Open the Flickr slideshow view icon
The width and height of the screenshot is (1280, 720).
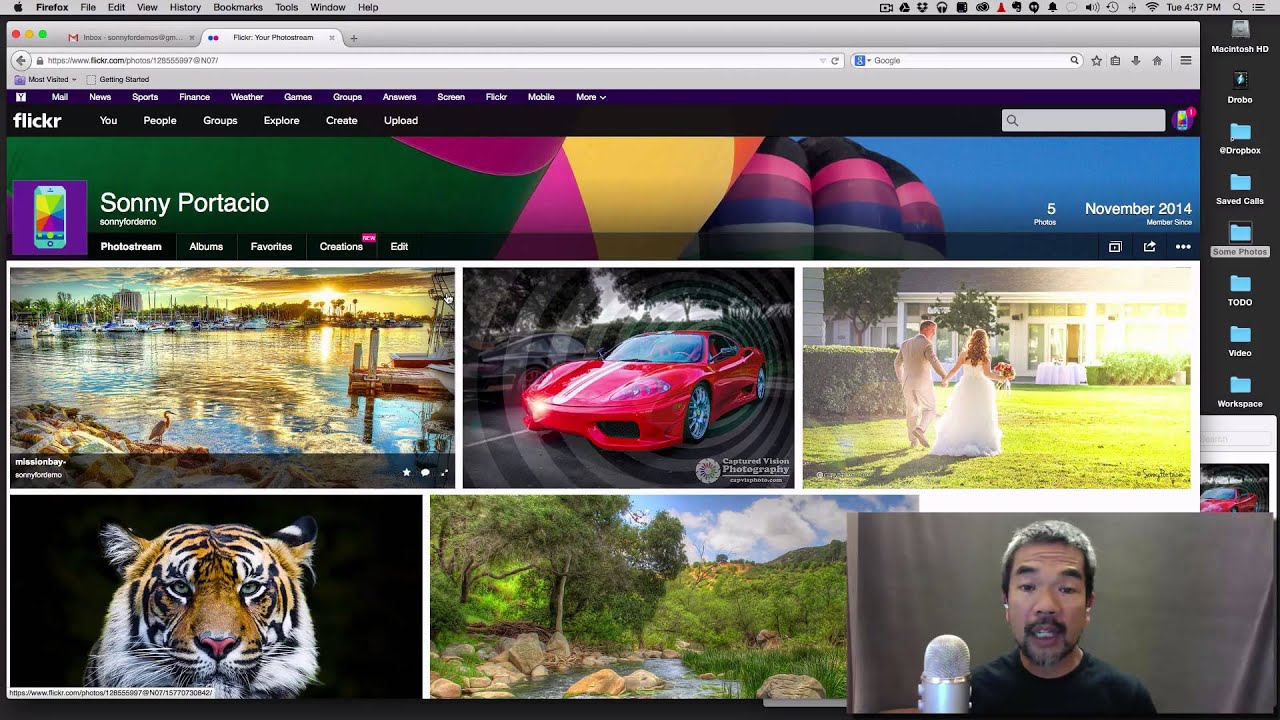click(x=1115, y=247)
